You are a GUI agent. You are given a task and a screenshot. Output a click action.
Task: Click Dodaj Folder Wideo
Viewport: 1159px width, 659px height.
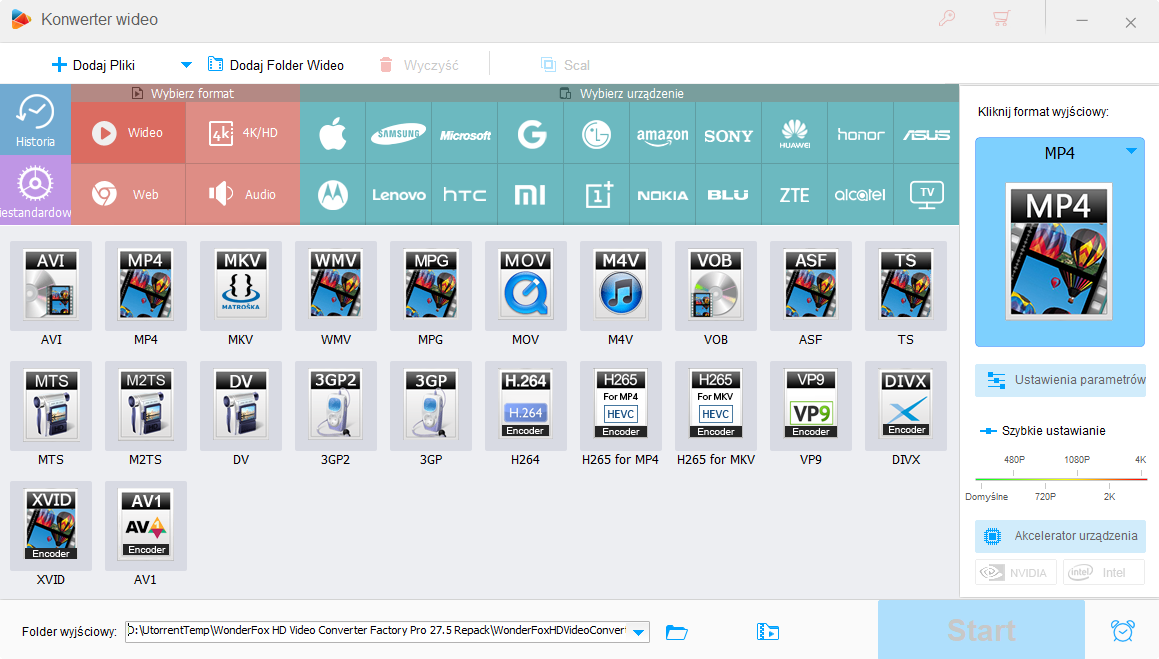pyautogui.click(x=276, y=65)
